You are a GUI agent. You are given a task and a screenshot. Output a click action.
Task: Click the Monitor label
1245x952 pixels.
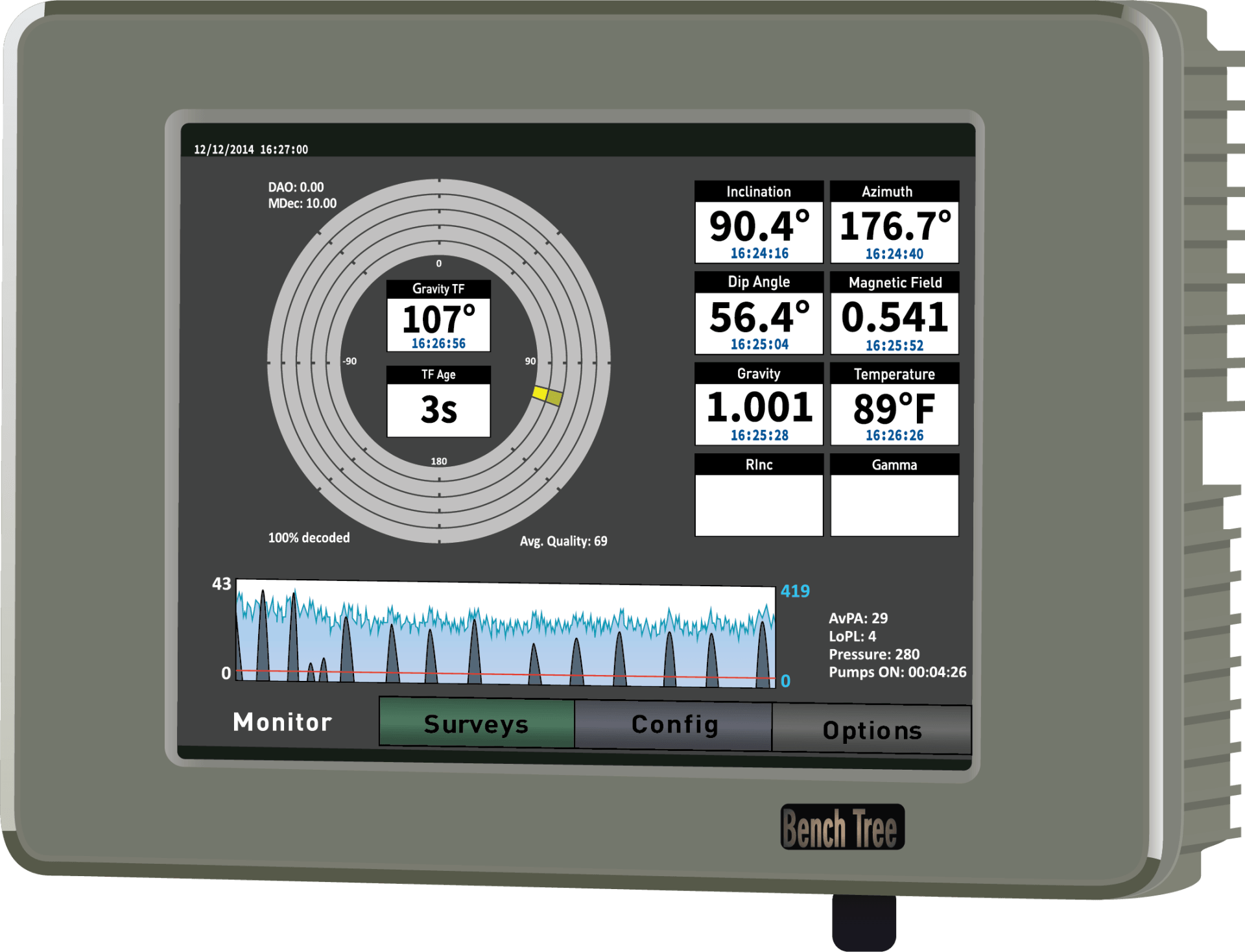(x=281, y=722)
